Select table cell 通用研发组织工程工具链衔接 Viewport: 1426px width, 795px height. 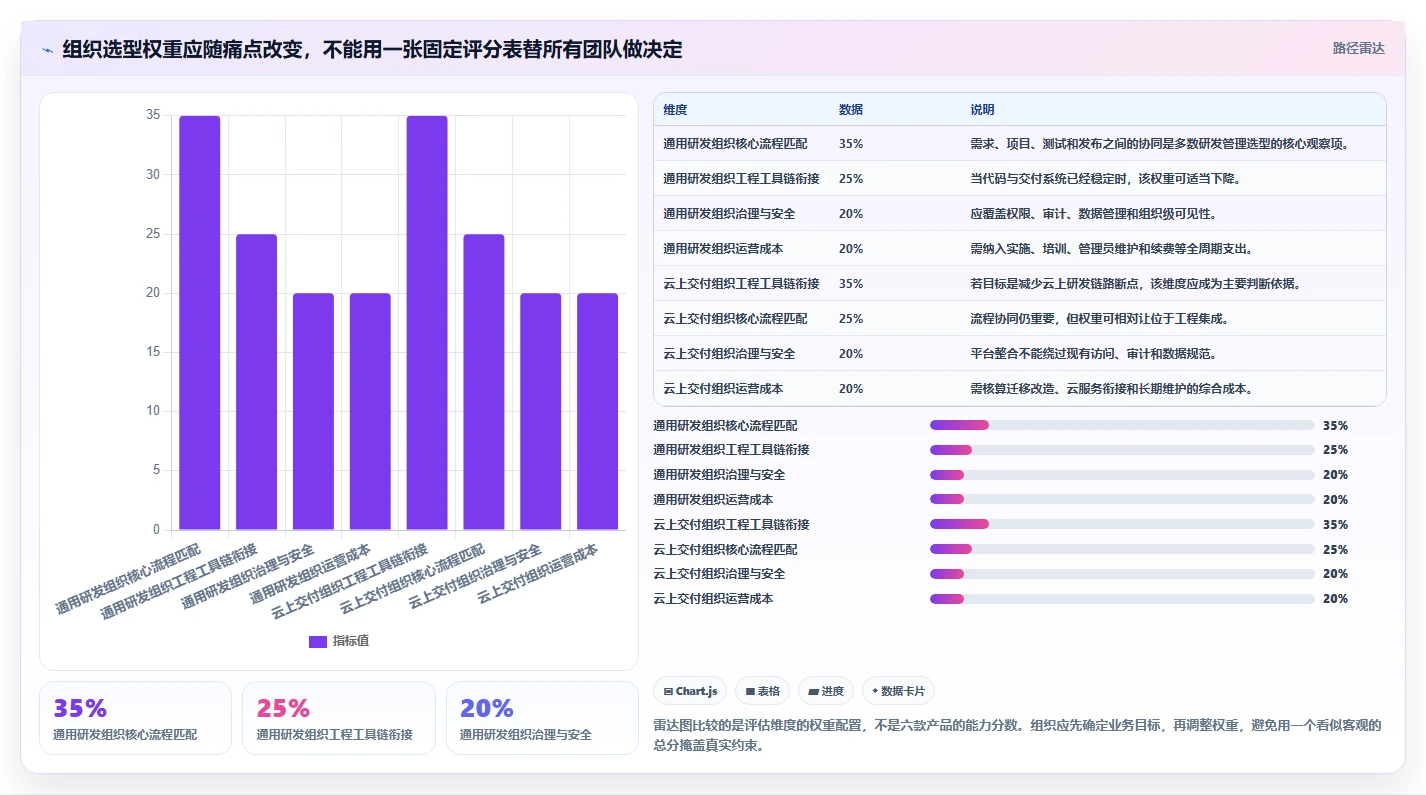pos(741,179)
